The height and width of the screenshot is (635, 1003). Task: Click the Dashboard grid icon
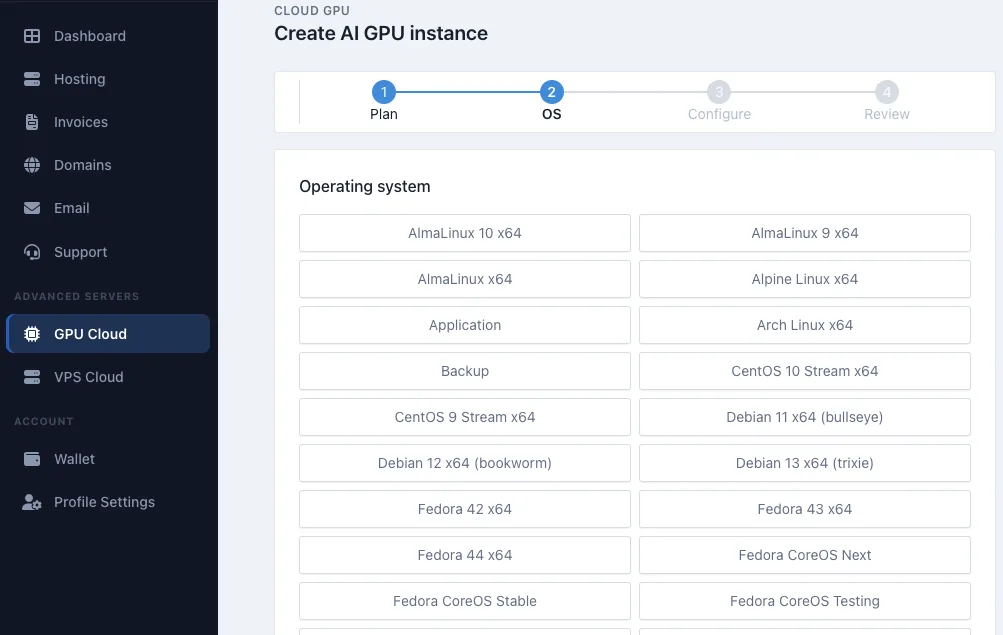click(x=32, y=36)
